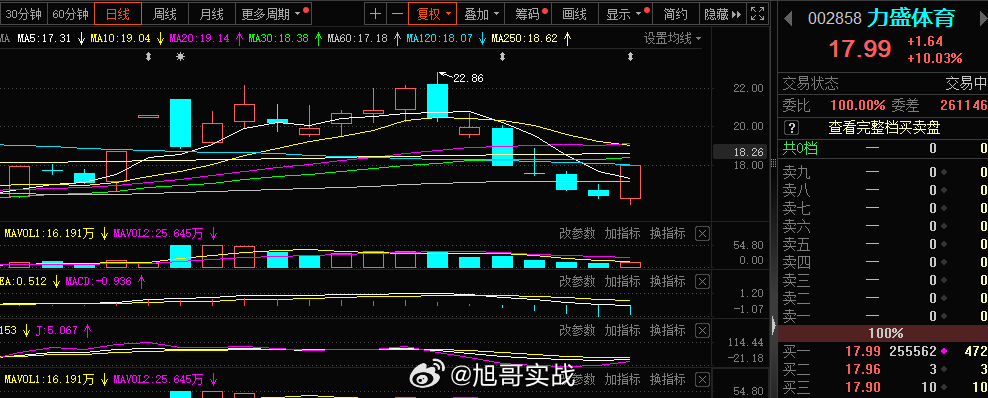Select the 买一 bid row price 17.99
Screen dimensions: 988x398
pyautogui.click(x=863, y=351)
